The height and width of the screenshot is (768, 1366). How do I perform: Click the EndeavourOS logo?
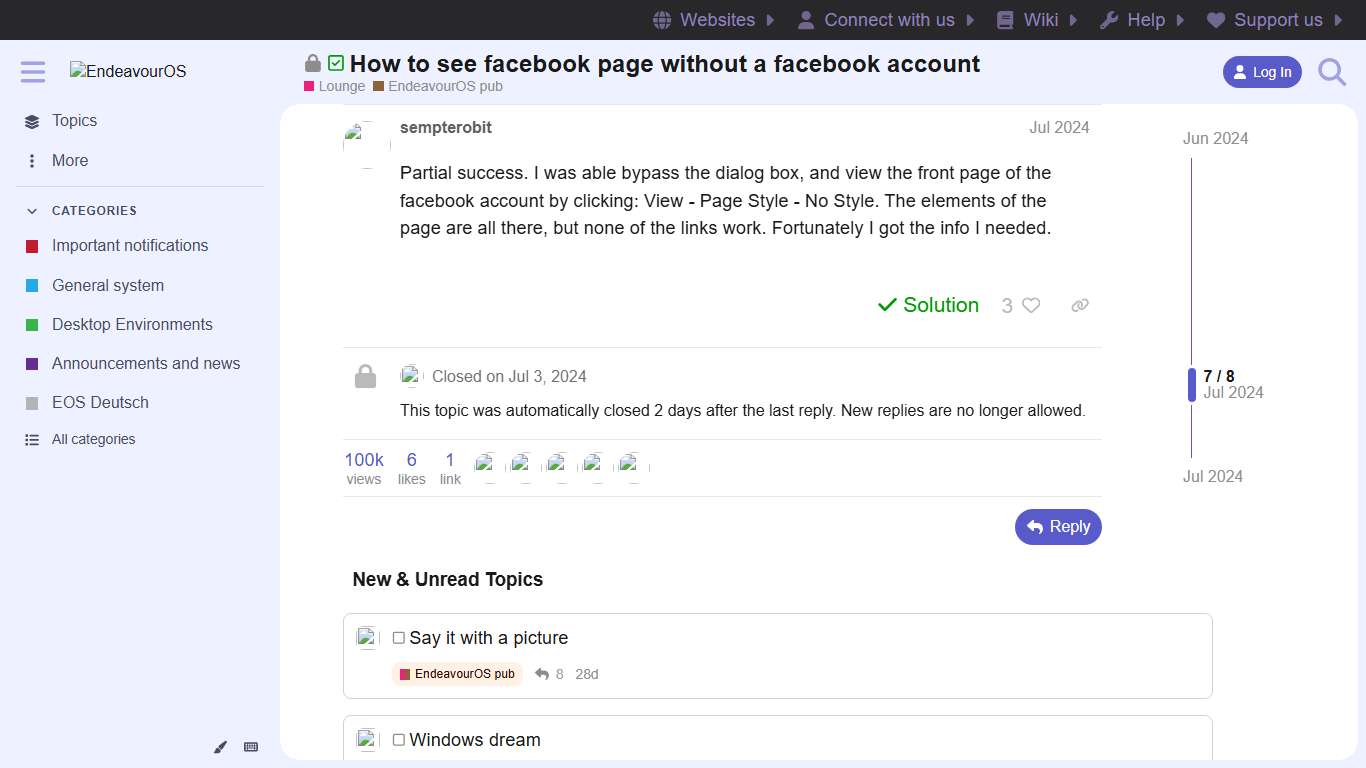click(x=127, y=71)
